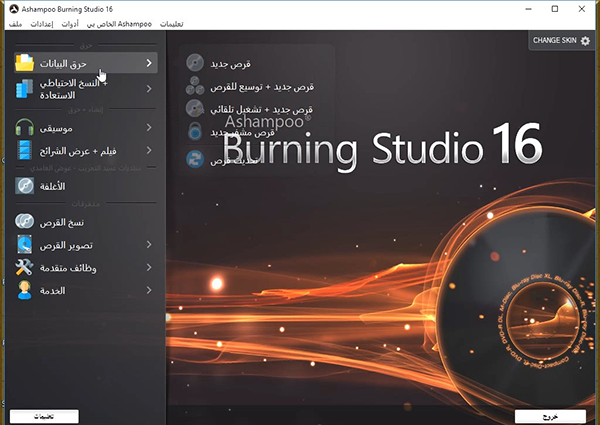The image size is (600, 425).
Task: Expand the حرق البيانات chevron arrow
Action: pyautogui.click(x=149, y=63)
